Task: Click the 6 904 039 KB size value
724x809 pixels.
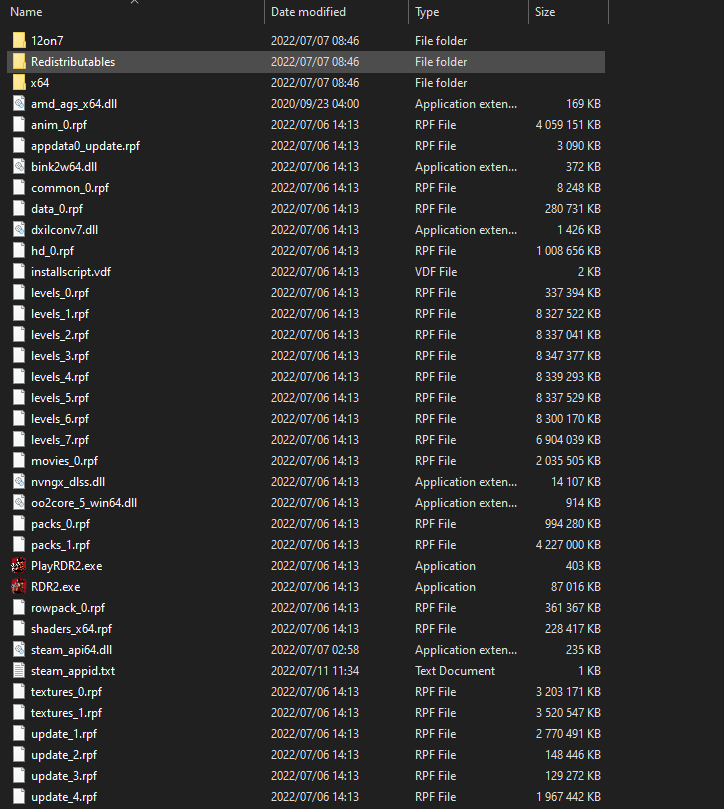Action: click(568, 440)
